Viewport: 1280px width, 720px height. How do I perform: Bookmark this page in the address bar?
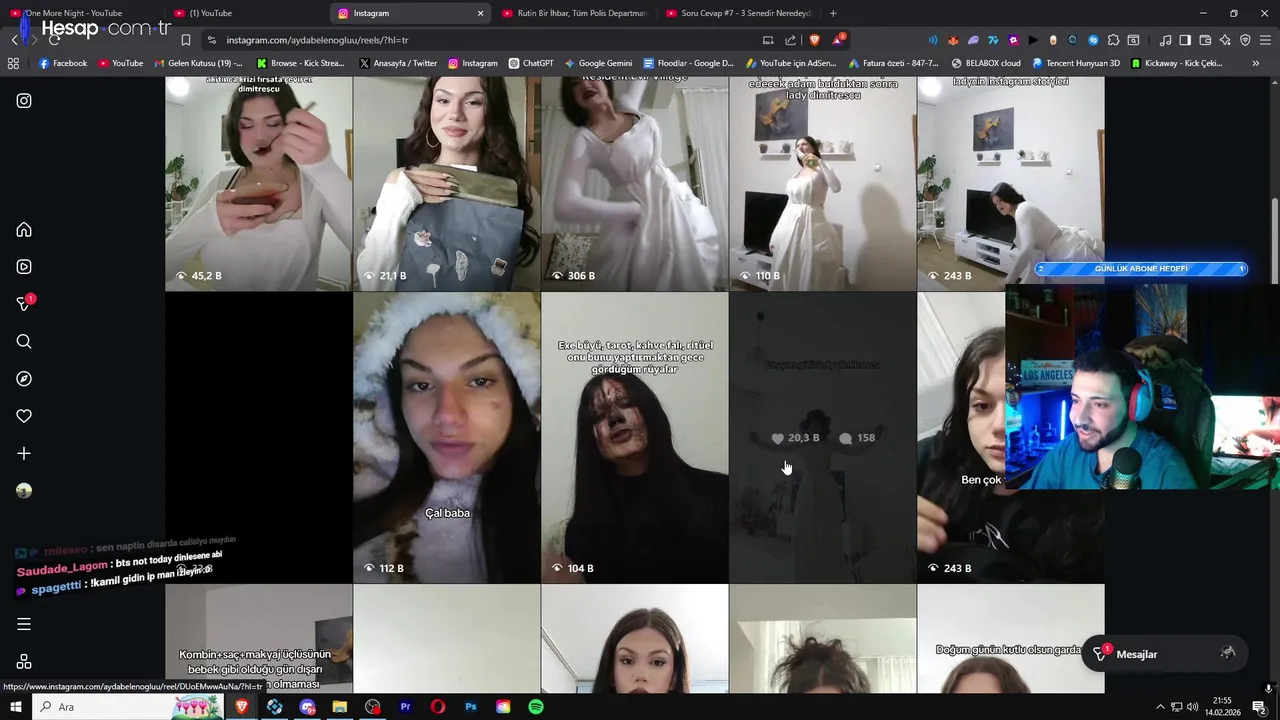[186, 40]
